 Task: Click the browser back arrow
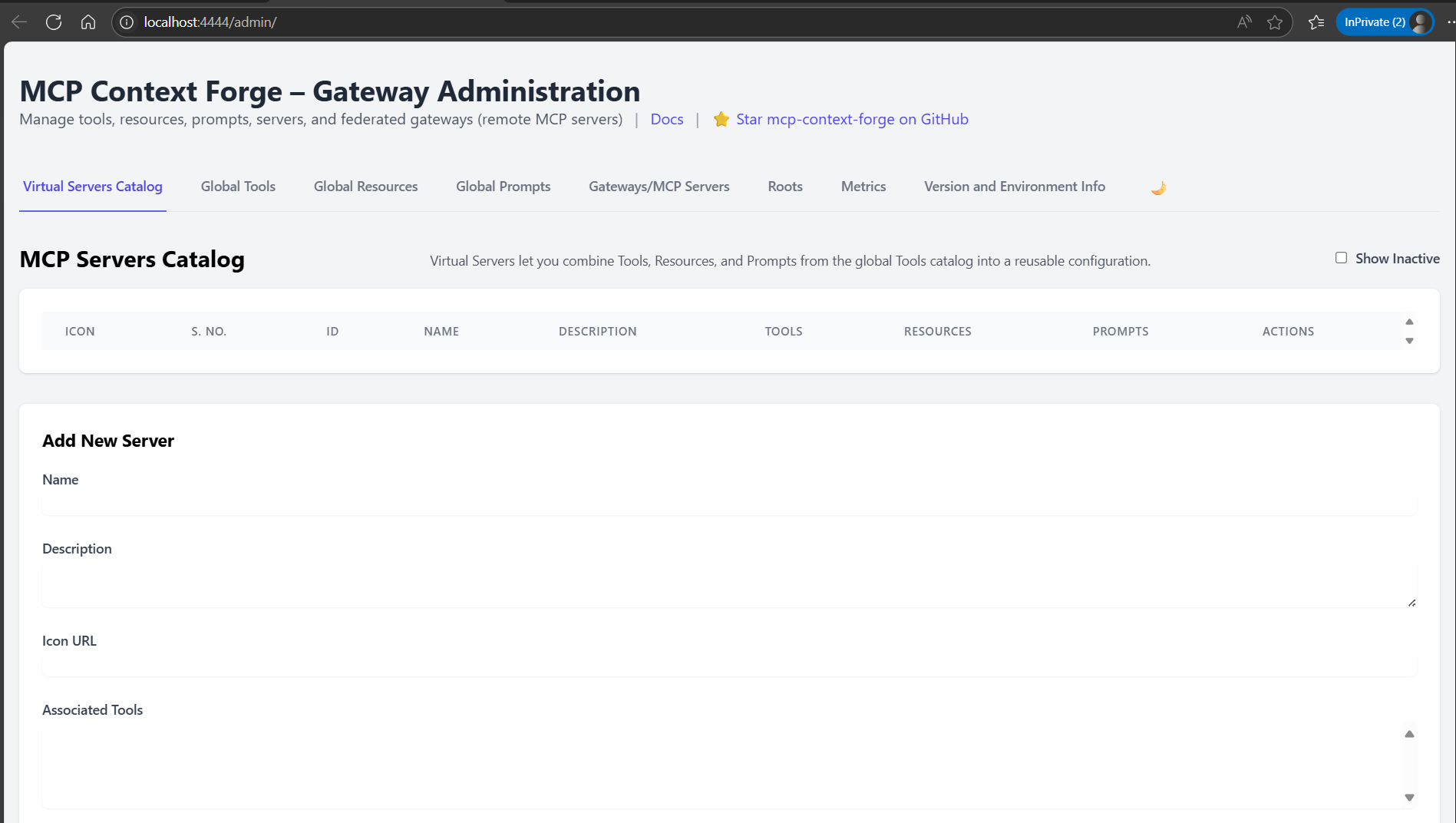[19, 22]
